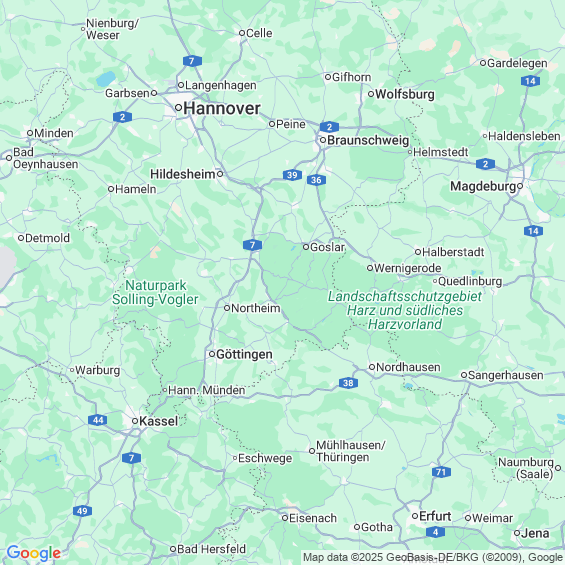565x565 pixels.
Task: Click the A38 highway shield near Nordhausen
Action: [348, 383]
